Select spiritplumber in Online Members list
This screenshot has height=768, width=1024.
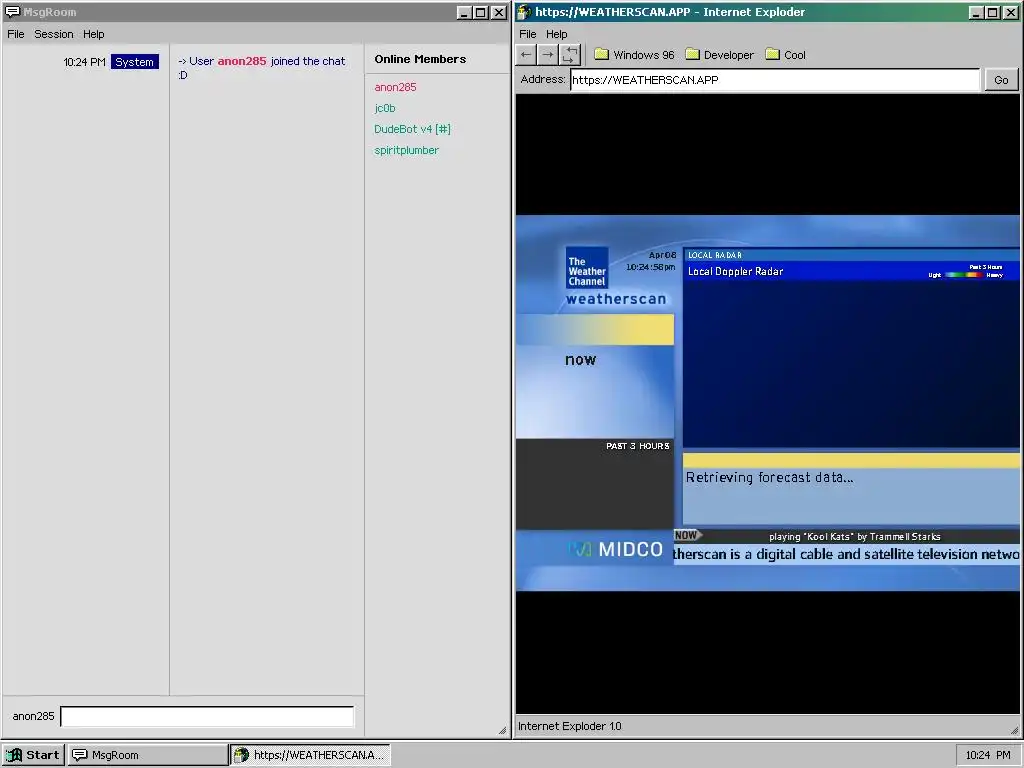pyautogui.click(x=406, y=150)
